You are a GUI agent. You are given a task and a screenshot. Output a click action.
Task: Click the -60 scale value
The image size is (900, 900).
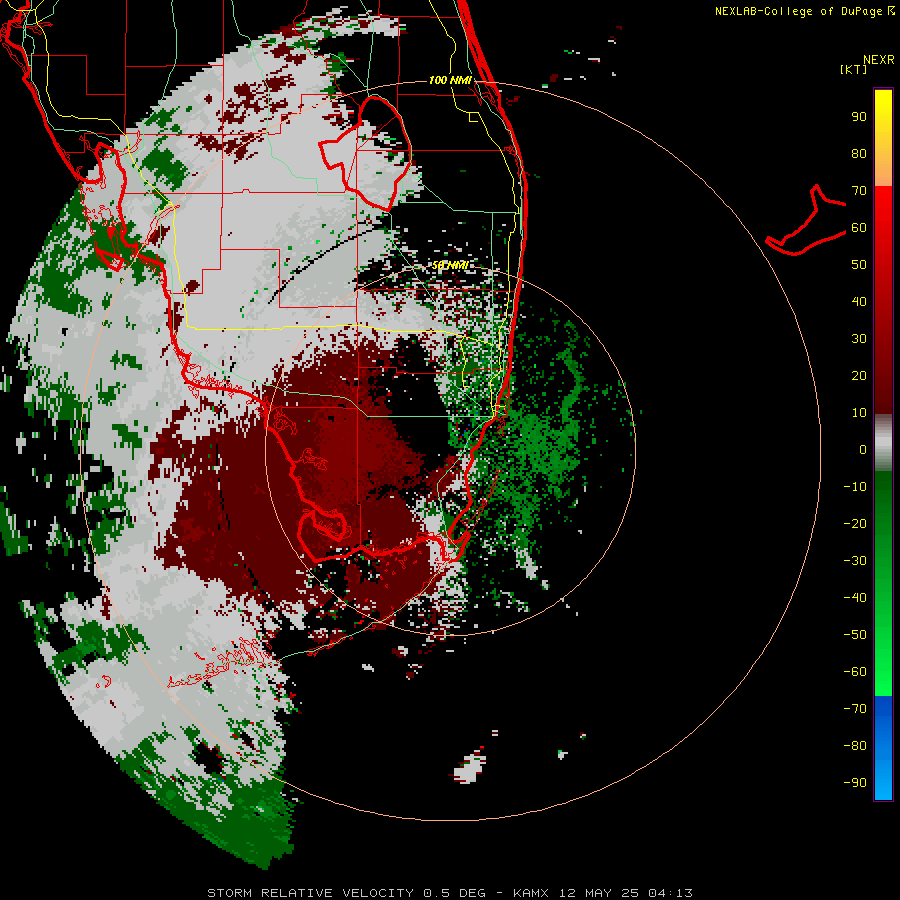click(855, 672)
